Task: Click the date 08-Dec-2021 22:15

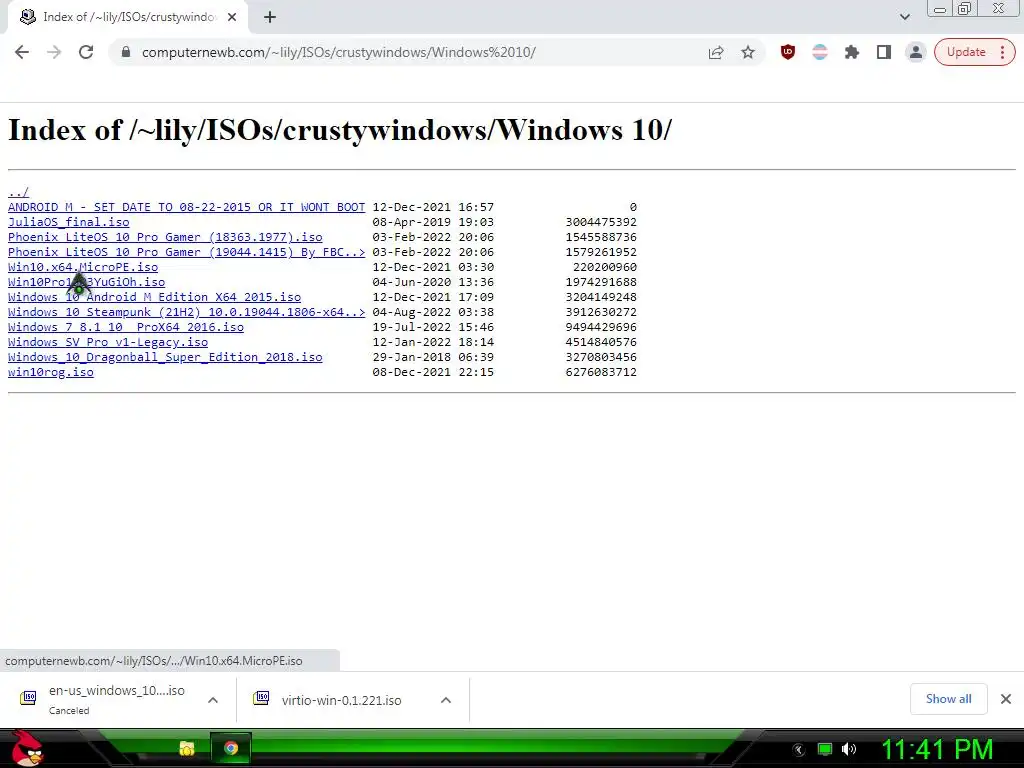Action: (433, 372)
